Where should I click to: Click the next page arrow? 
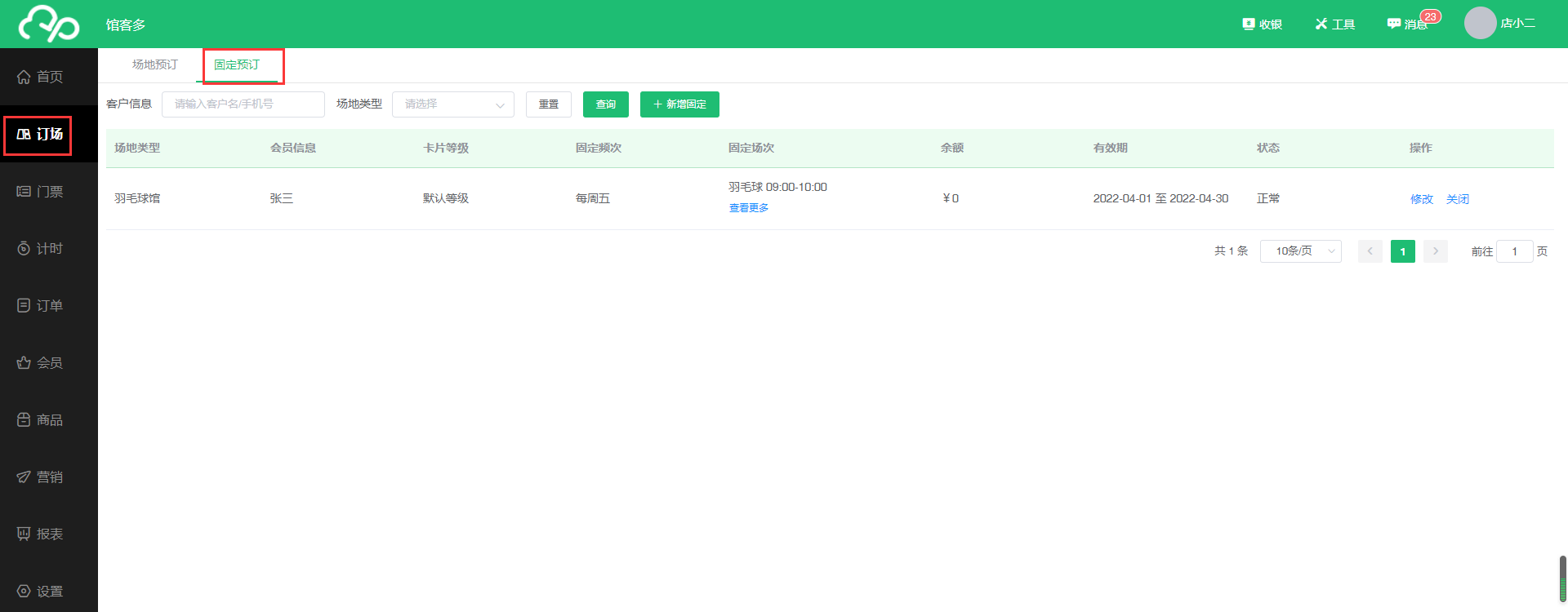(x=1436, y=251)
